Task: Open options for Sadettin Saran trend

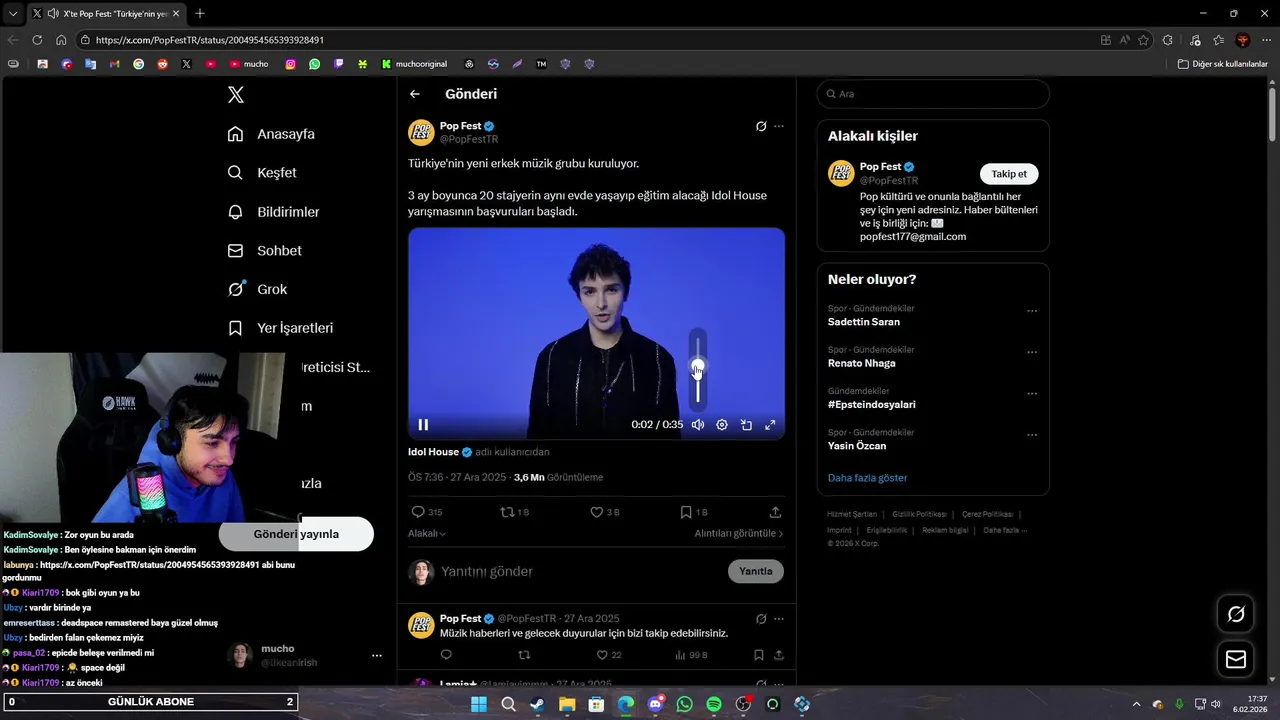Action: 1032,312
